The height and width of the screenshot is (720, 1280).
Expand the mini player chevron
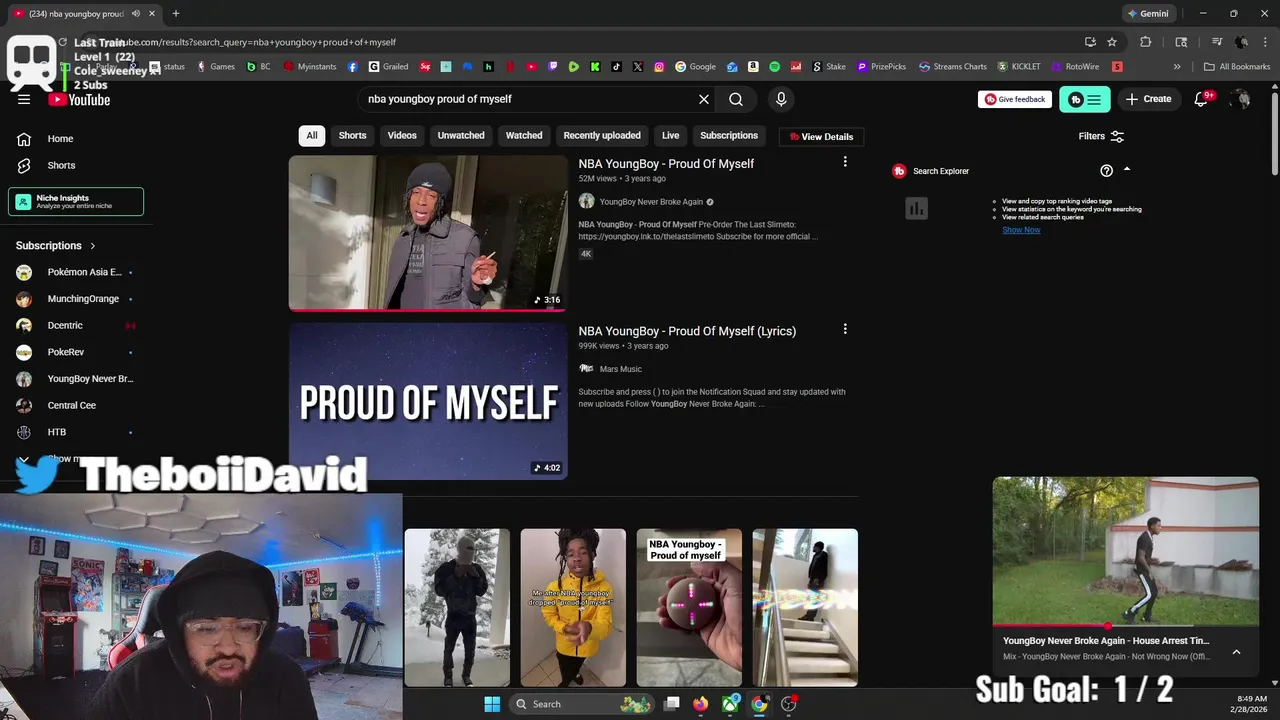1236,652
